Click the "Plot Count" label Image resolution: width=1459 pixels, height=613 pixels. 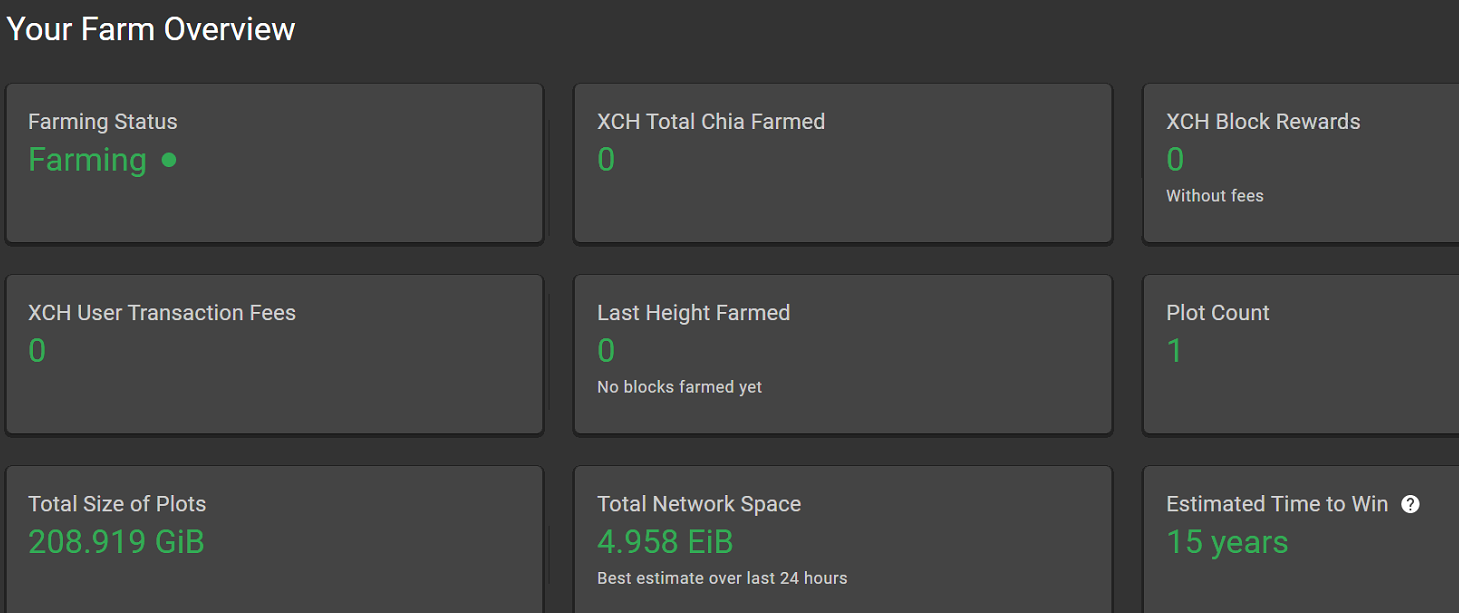click(1217, 313)
